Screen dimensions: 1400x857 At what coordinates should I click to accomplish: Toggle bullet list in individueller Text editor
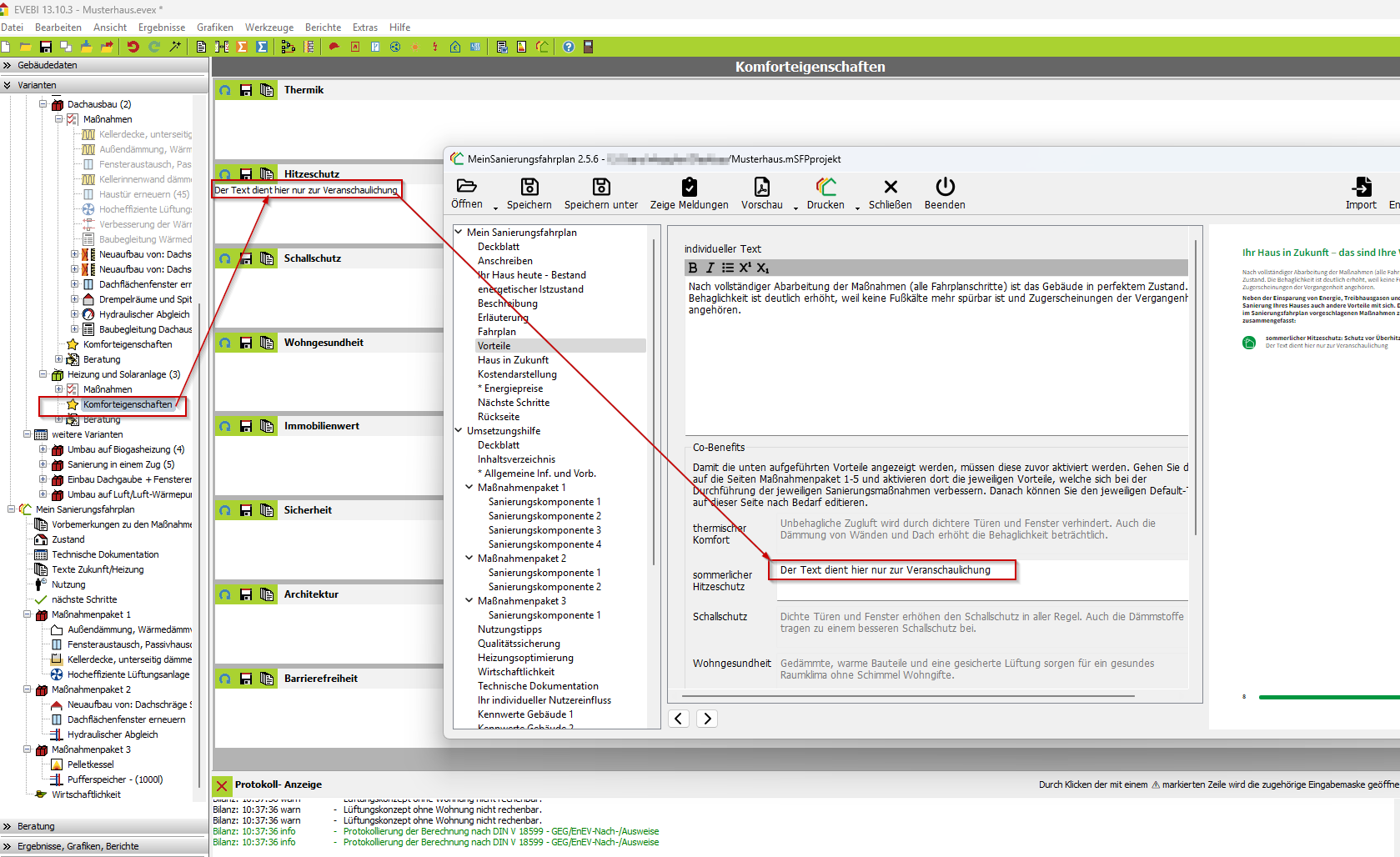[x=727, y=268]
